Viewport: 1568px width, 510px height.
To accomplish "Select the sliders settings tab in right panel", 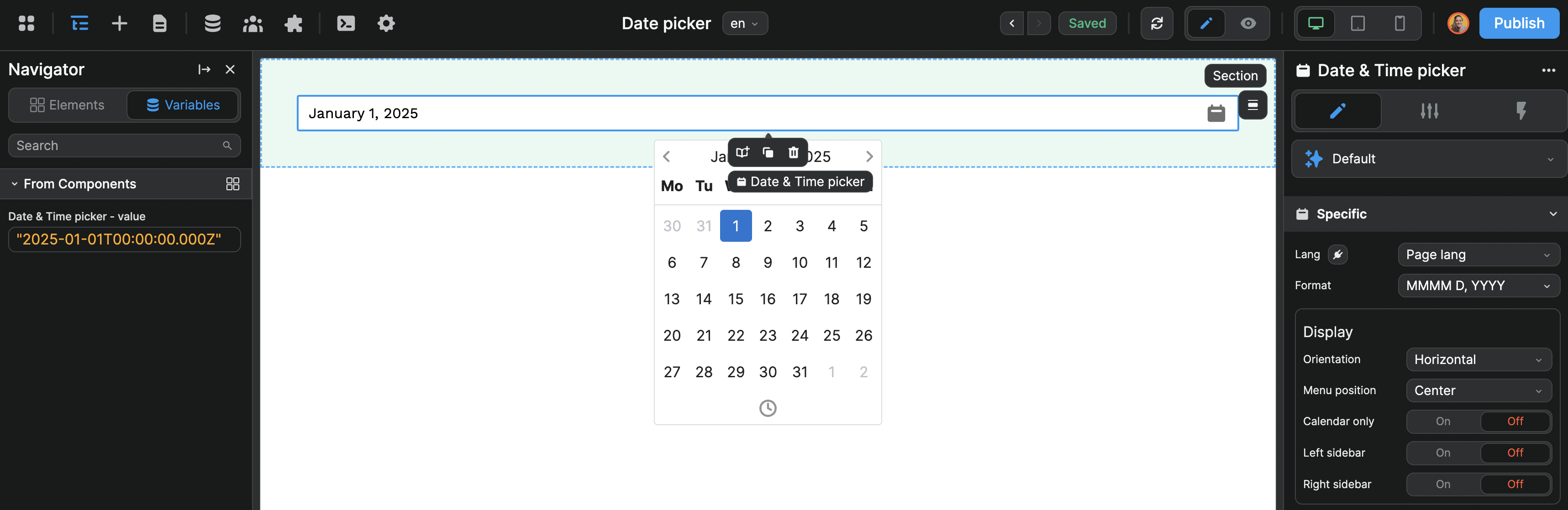I will pyautogui.click(x=1429, y=111).
